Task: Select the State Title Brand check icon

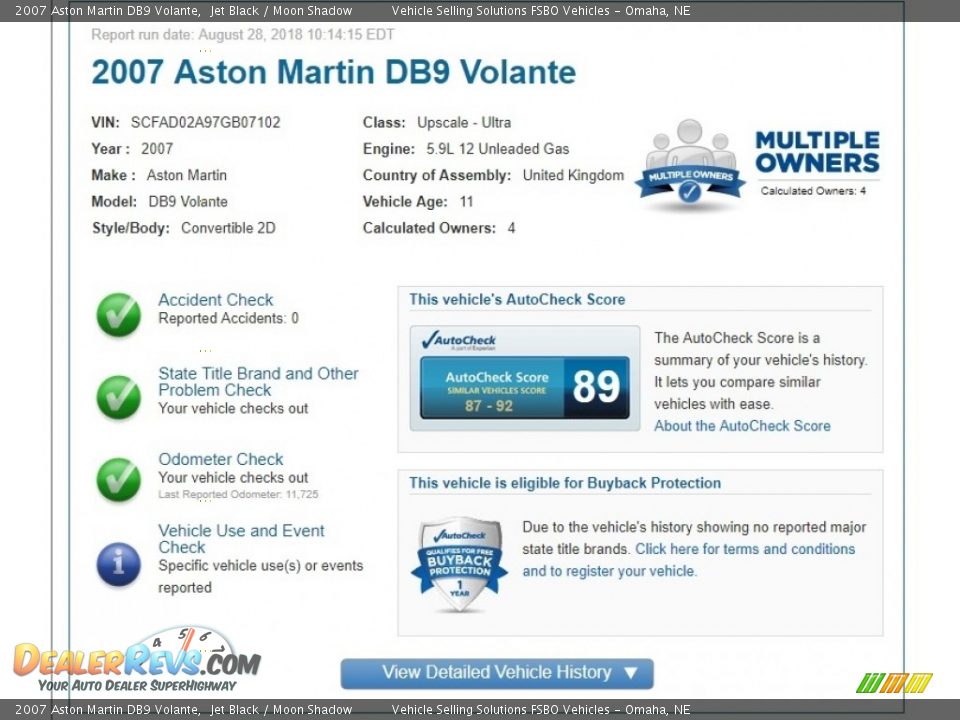Action: (x=118, y=397)
